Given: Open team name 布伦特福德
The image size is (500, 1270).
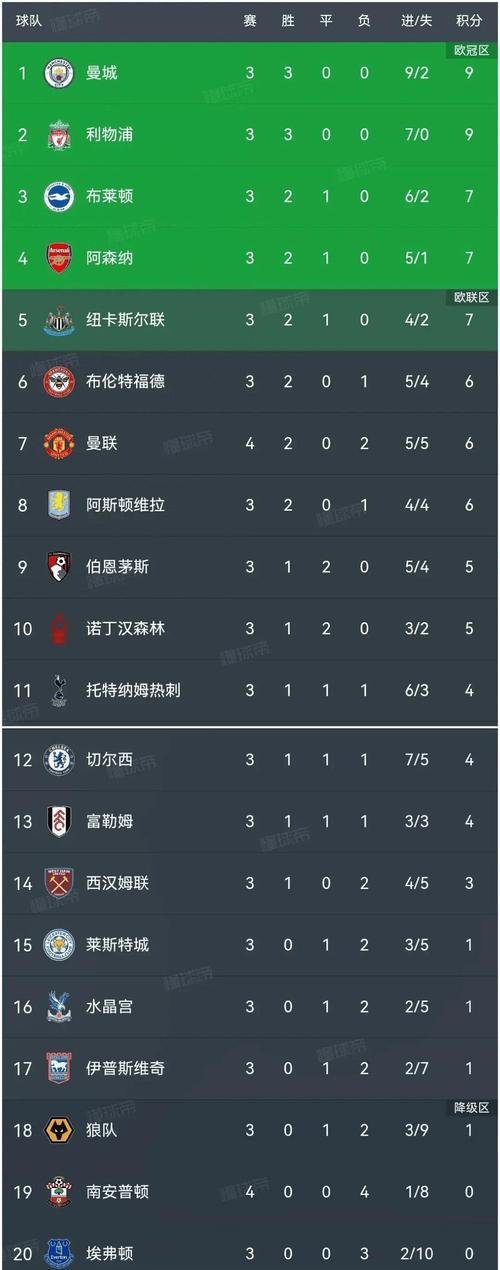Looking at the screenshot, I should pyautogui.click(x=126, y=381).
